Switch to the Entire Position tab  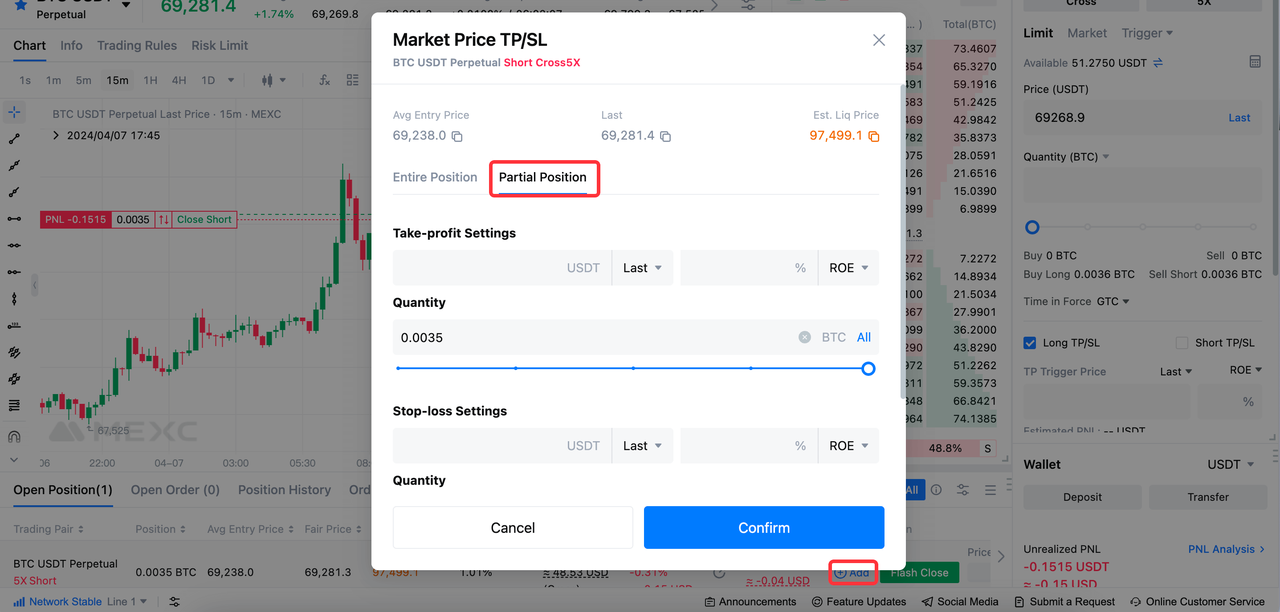[435, 178]
